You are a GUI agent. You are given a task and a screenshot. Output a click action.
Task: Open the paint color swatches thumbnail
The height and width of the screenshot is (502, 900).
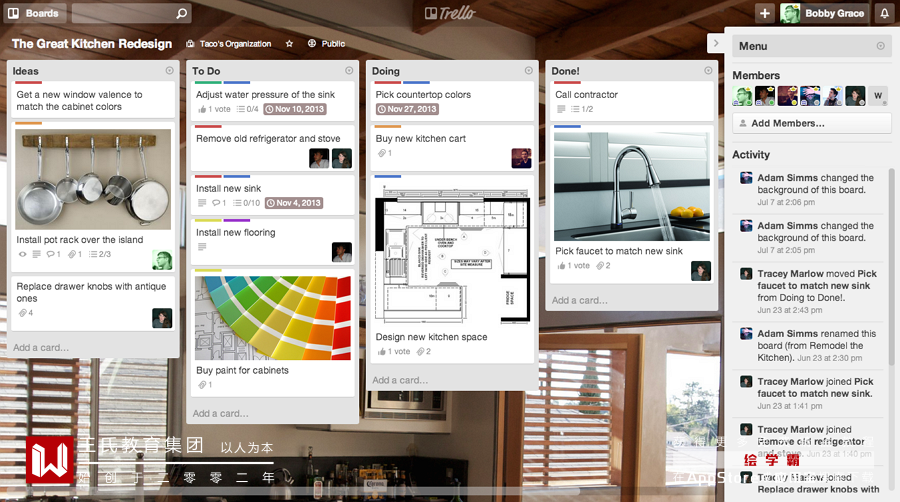coord(273,318)
